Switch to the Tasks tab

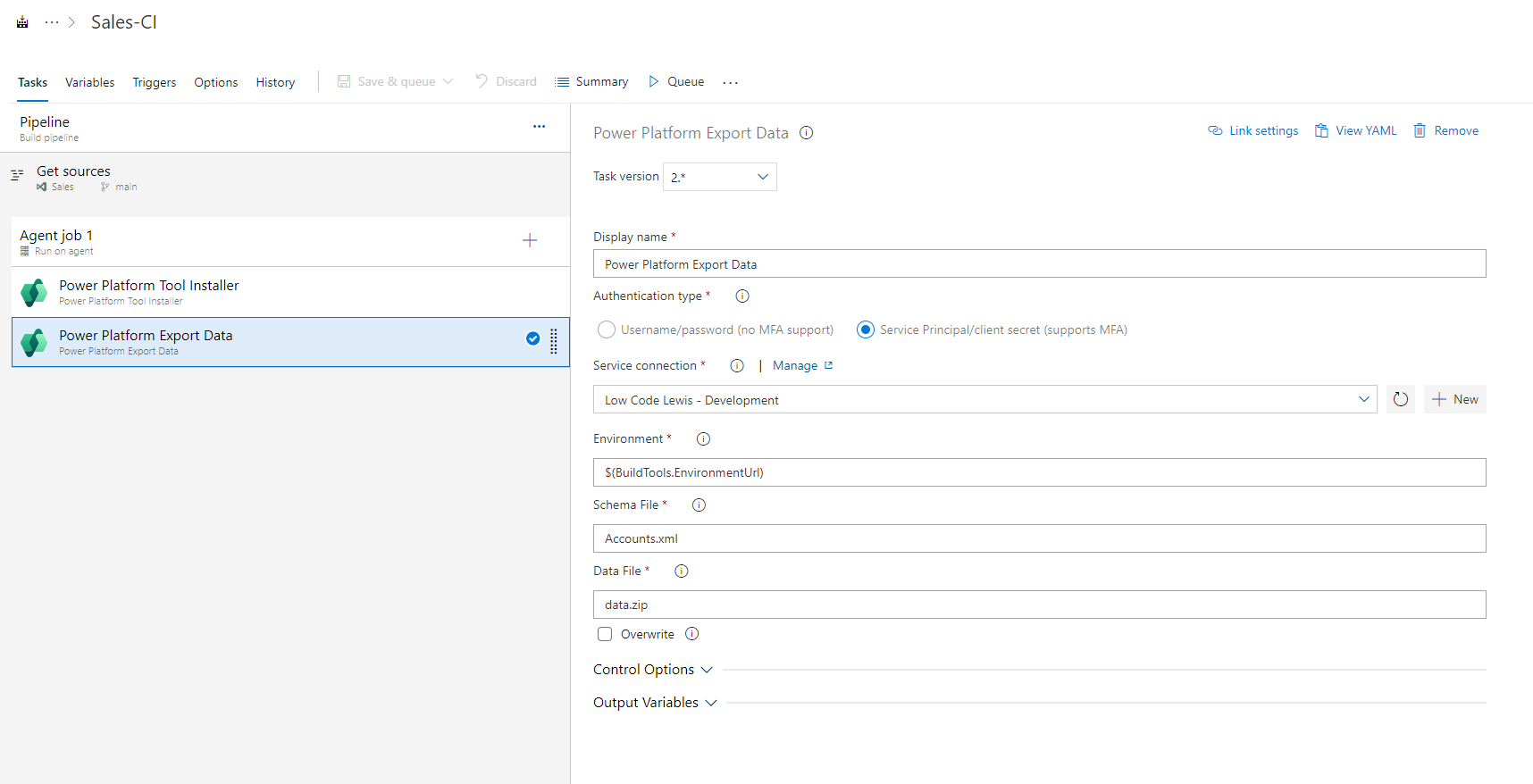(33, 82)
